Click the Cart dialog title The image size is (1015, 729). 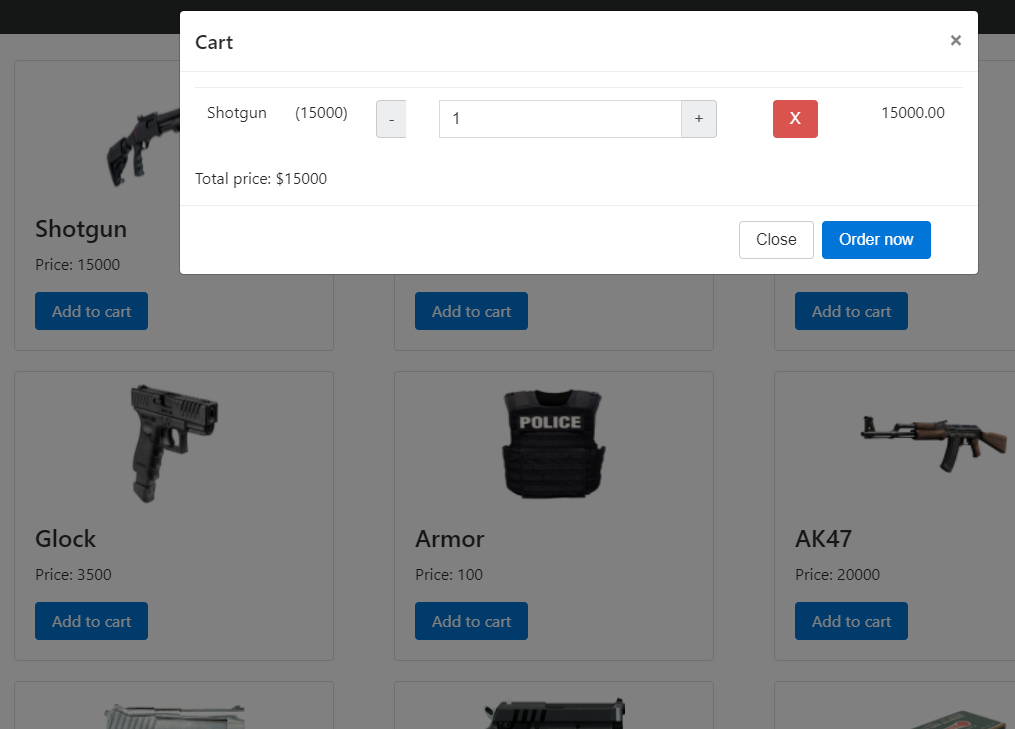tap(214, 43)
